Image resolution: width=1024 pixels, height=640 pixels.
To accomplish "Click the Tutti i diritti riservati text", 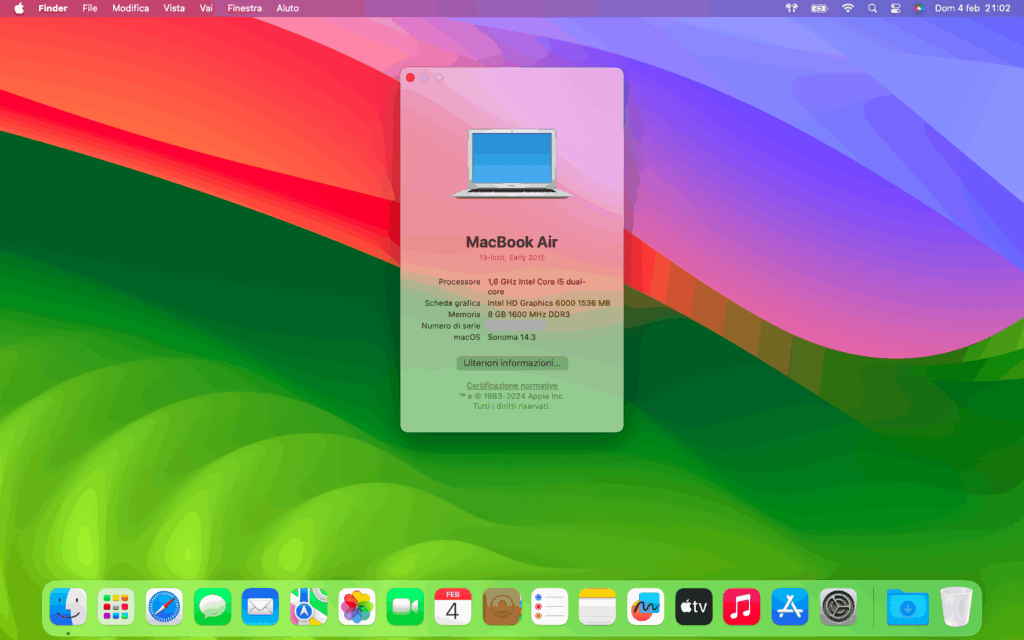I will coord(512,406).
